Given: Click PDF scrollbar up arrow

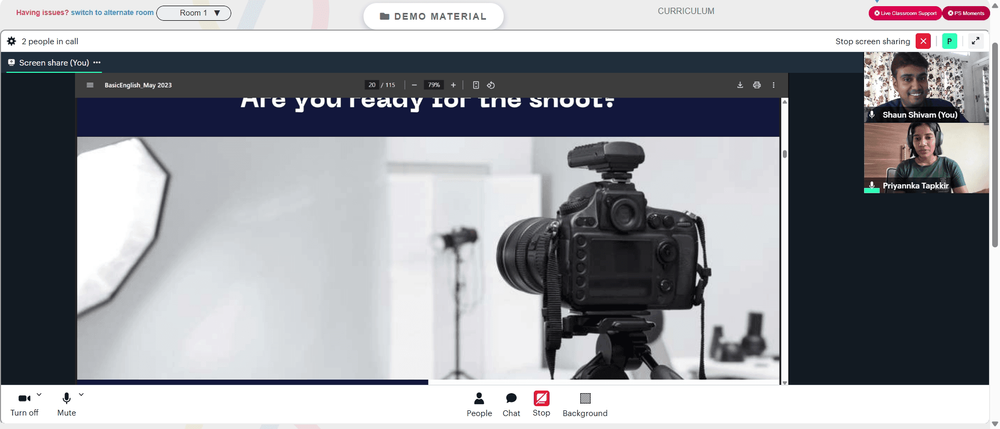Looking at the screenshot, I should click(x=784, y=101).
